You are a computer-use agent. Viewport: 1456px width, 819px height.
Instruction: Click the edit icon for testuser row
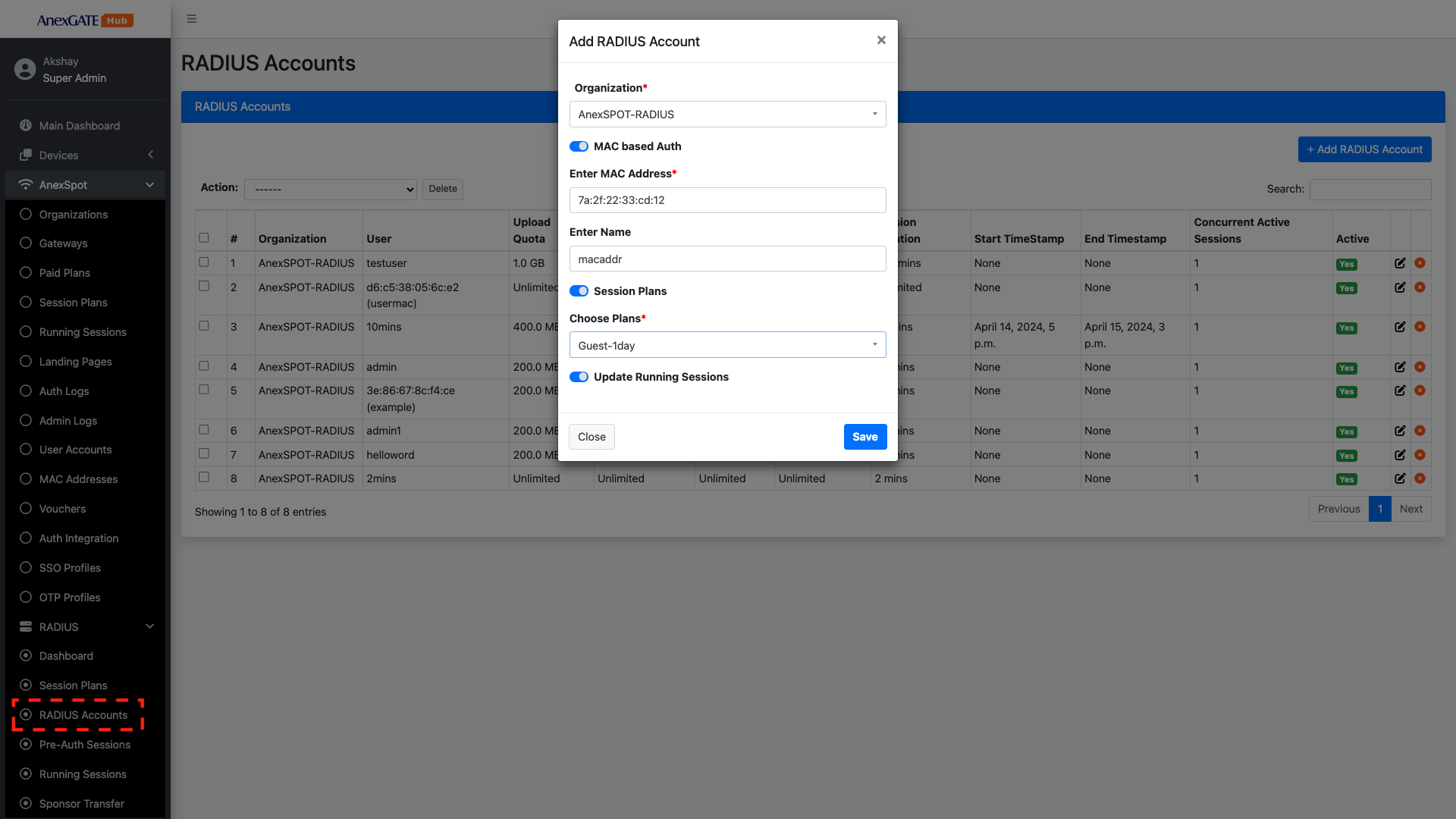point(1400,263)
